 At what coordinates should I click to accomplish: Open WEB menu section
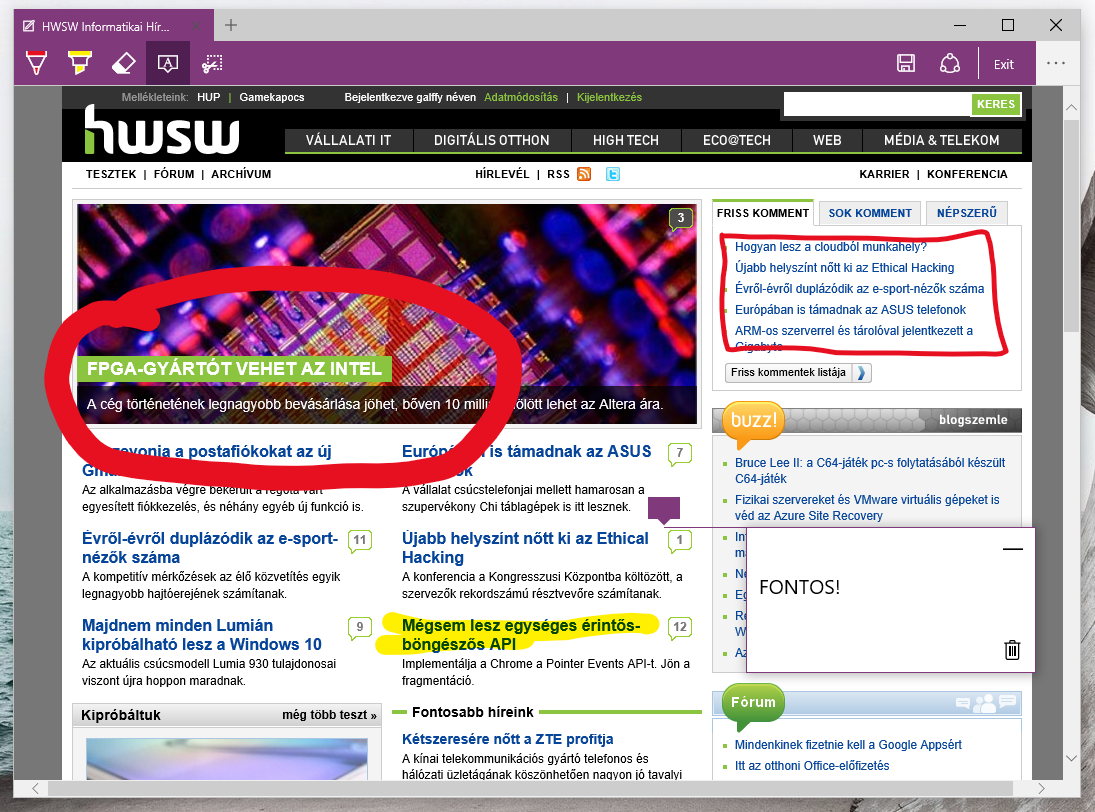(x=827, y=140)
